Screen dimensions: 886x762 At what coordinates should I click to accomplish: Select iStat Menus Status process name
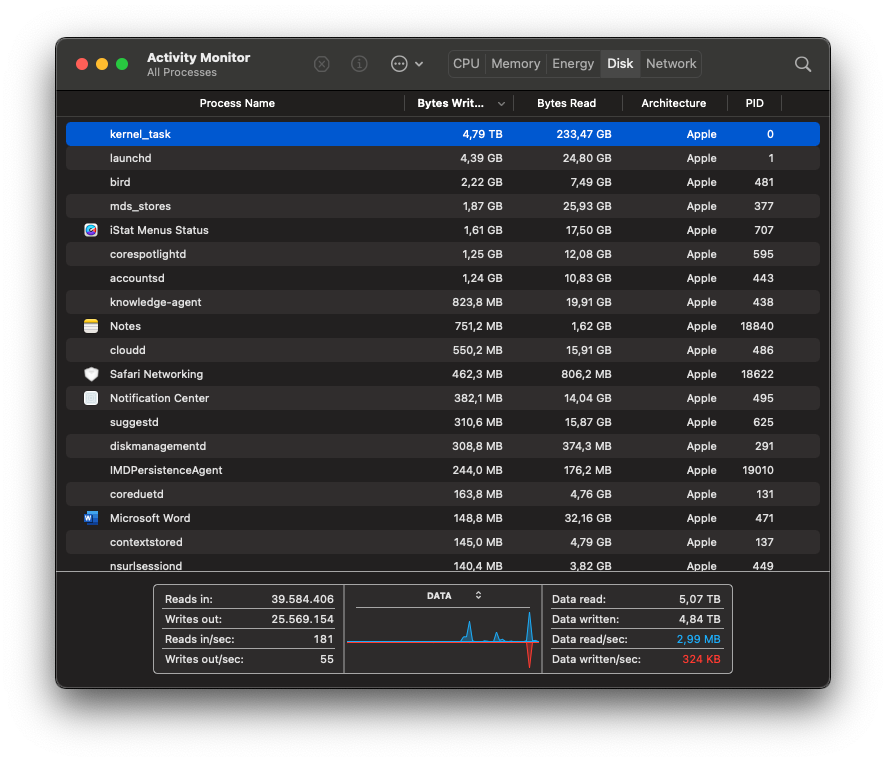(159, 230)
